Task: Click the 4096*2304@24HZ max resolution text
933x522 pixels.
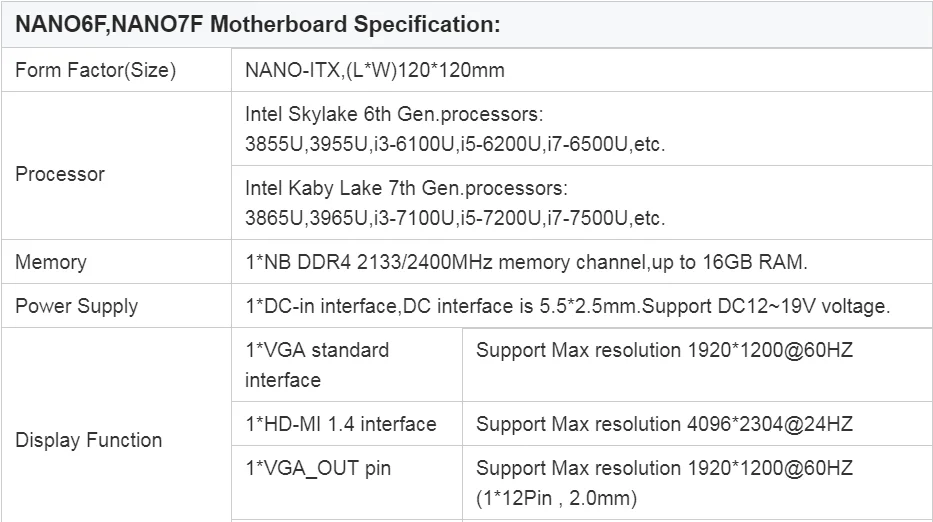Action: (664, 424)
